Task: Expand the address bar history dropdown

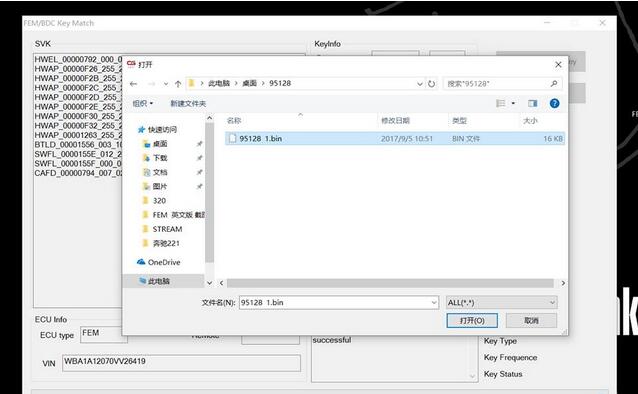Action: pyautogui.click(x=420, y=84)
